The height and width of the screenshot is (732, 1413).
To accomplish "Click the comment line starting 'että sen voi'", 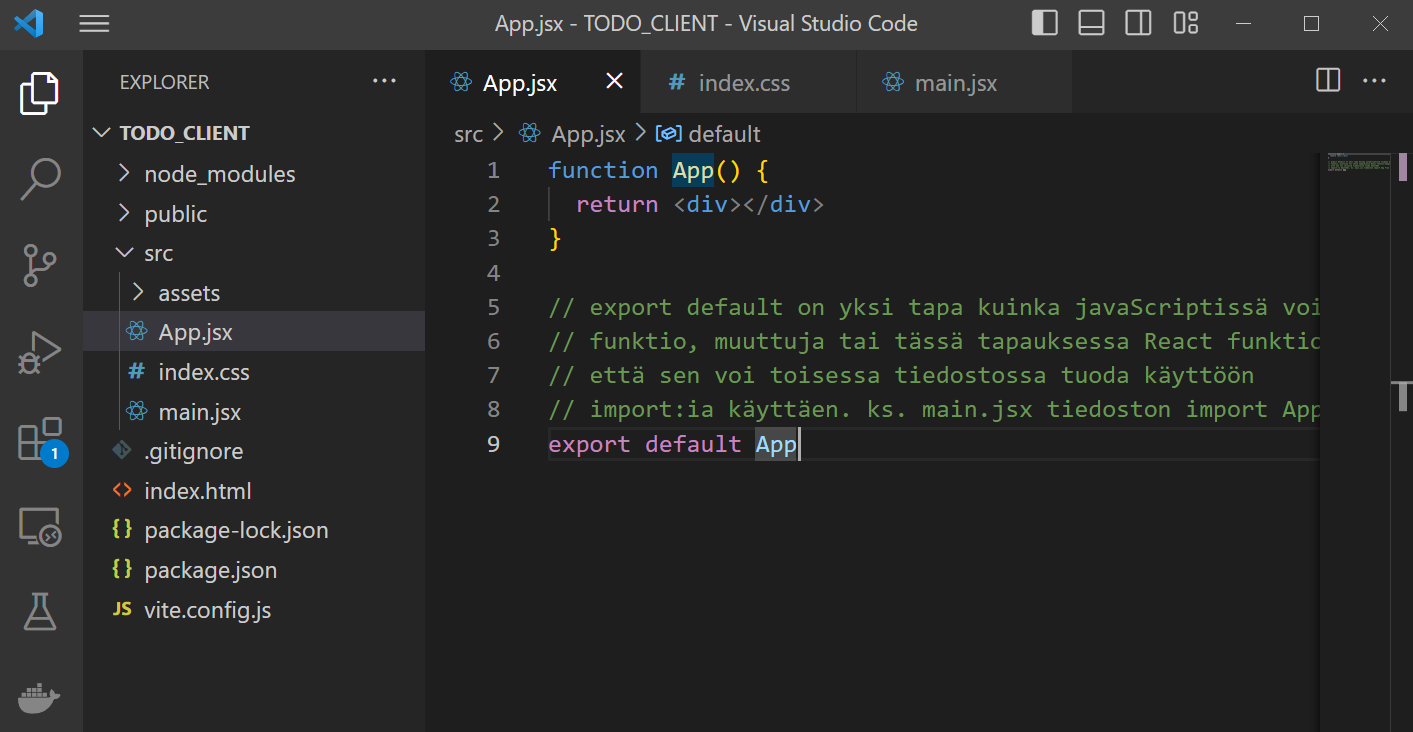I will point(901,375).
